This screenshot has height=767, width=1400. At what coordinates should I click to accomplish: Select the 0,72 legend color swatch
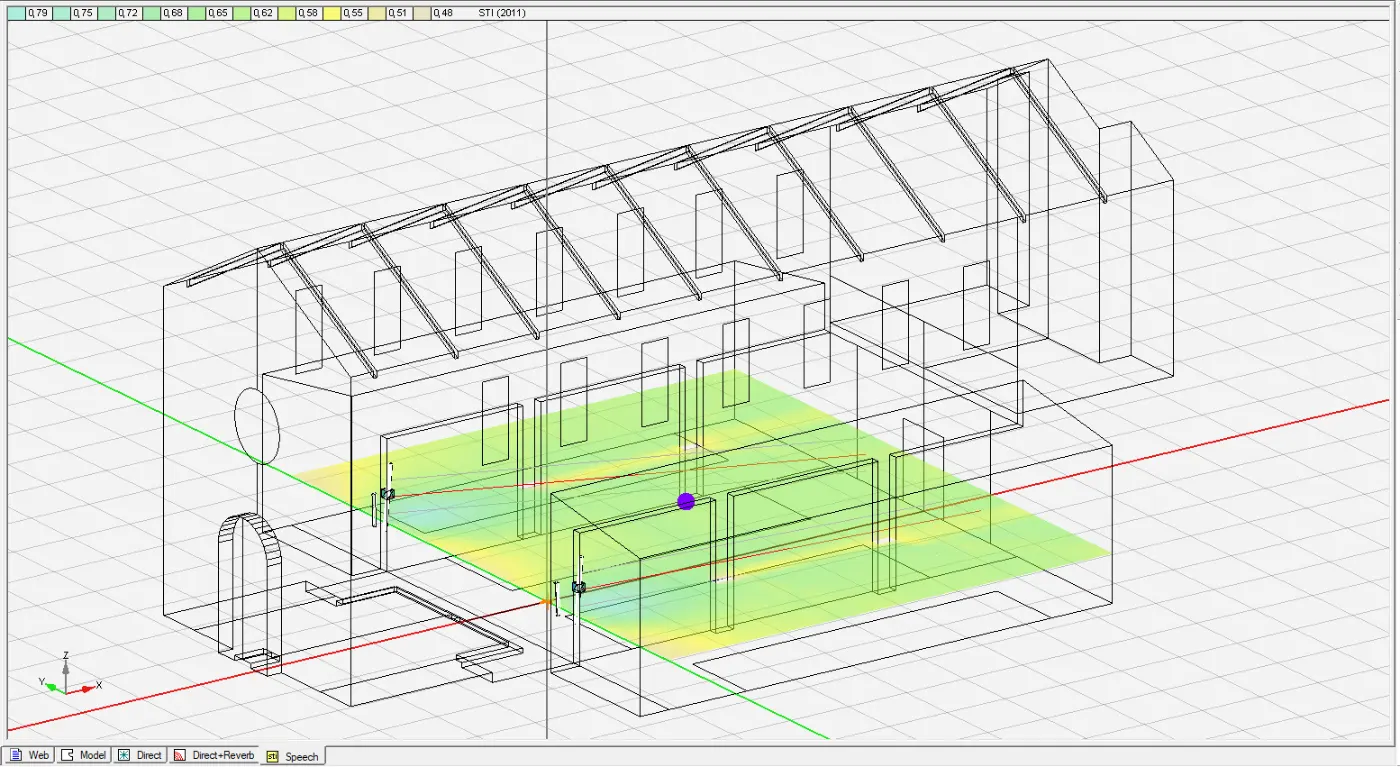click(x=106, y=13)
